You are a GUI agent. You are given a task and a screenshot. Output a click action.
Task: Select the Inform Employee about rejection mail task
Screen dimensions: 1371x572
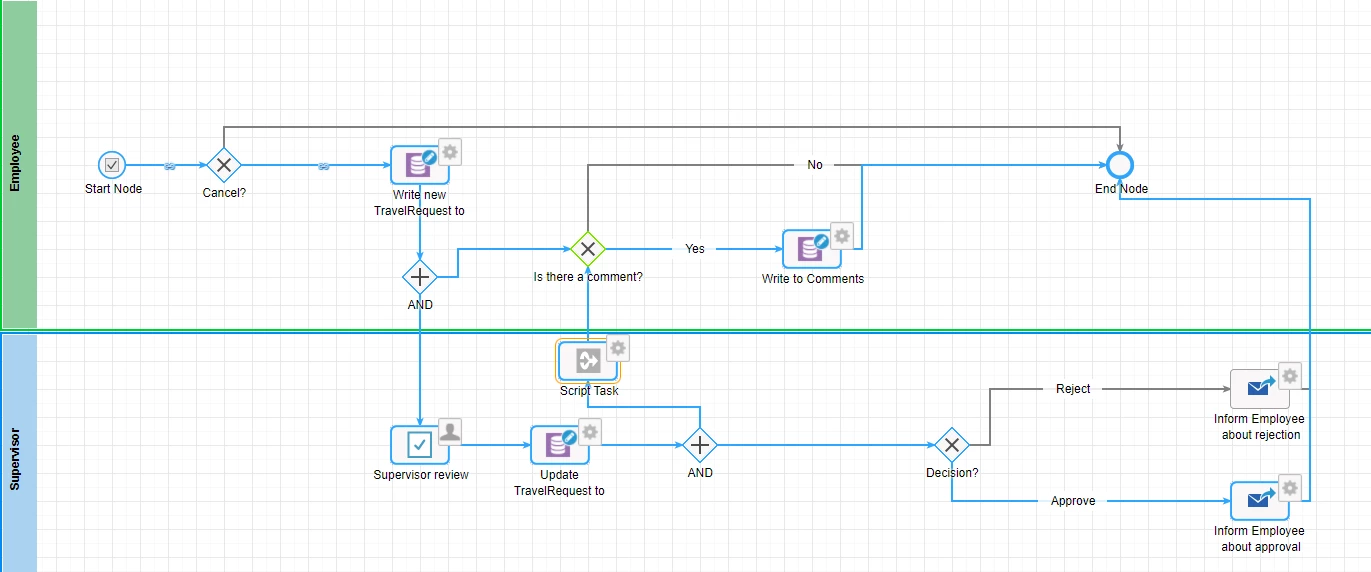coord(1260,389)
